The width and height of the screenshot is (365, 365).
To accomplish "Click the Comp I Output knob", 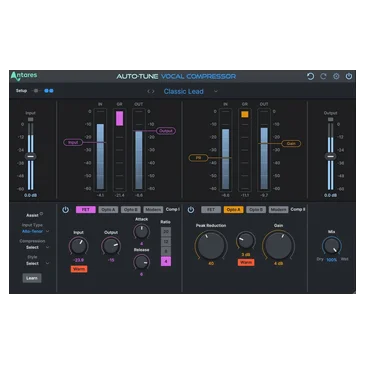I will tap(111, 246).
